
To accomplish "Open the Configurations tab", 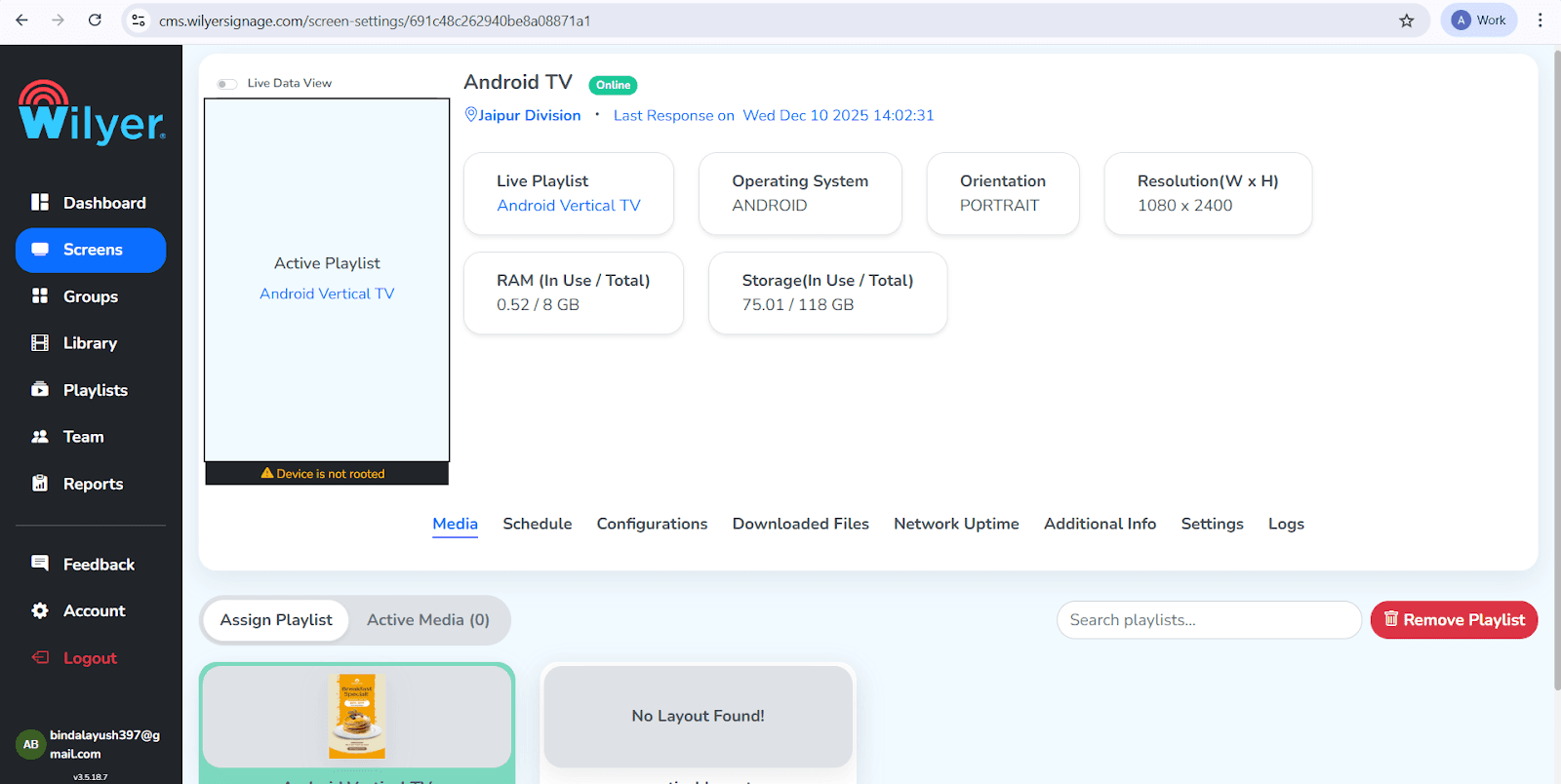I will pyautogui.click(x=652, y=524).
